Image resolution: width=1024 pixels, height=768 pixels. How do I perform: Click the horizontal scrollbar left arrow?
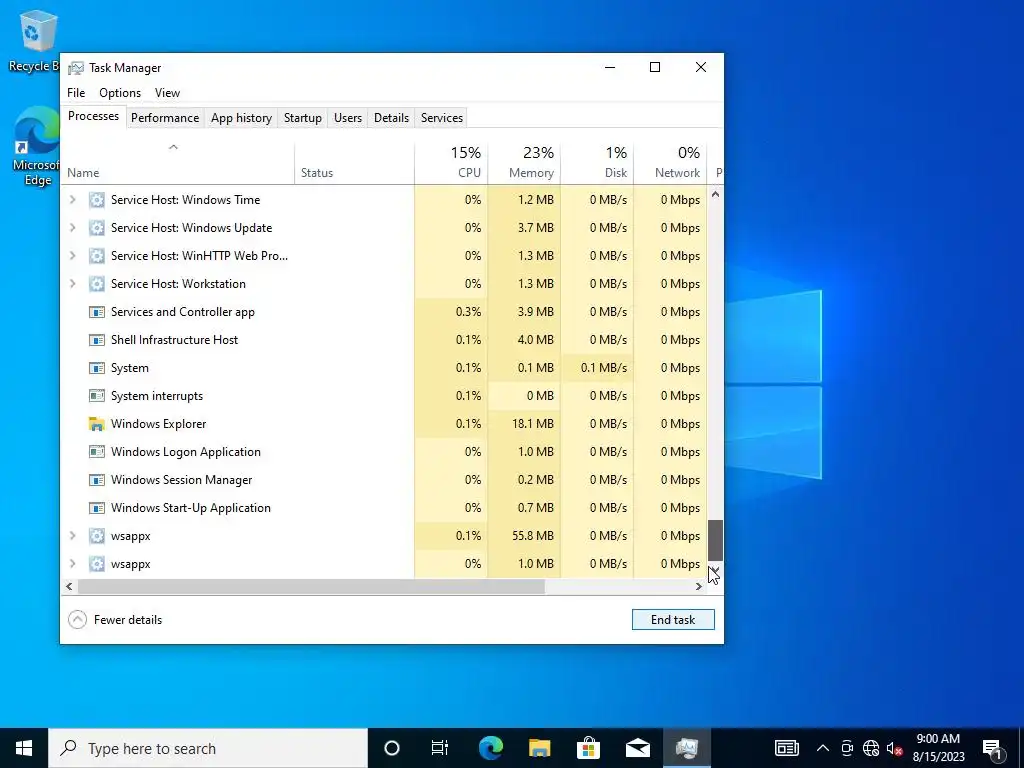coord(69,586)
